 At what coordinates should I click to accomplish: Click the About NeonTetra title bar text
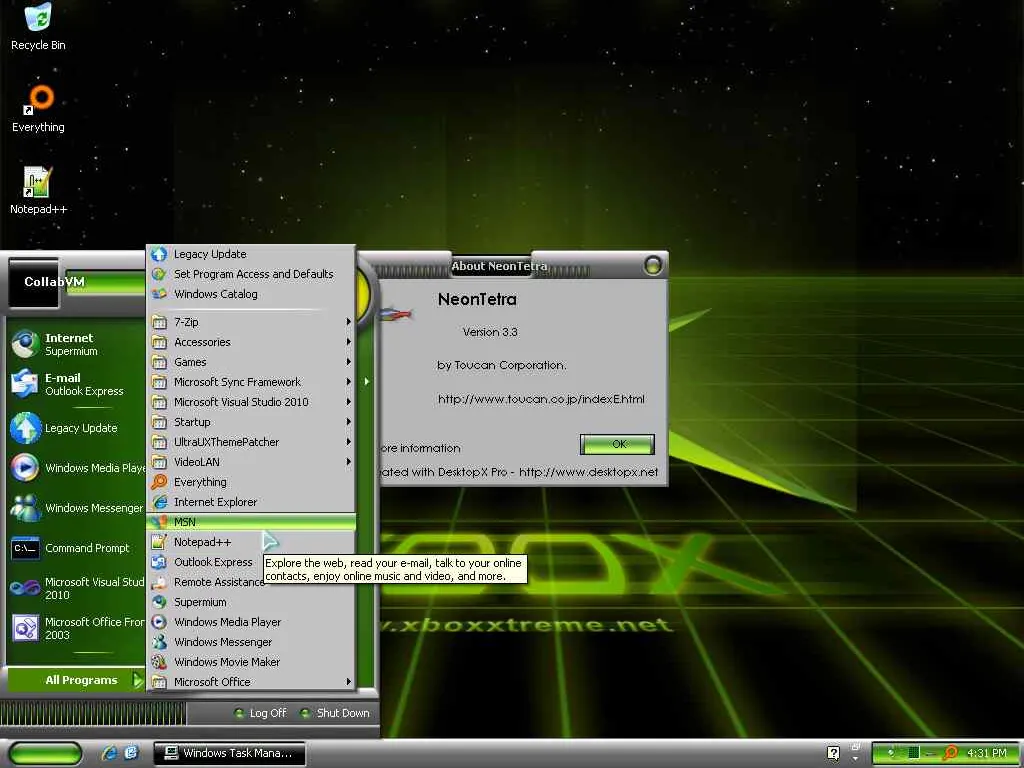coord(499,266)
